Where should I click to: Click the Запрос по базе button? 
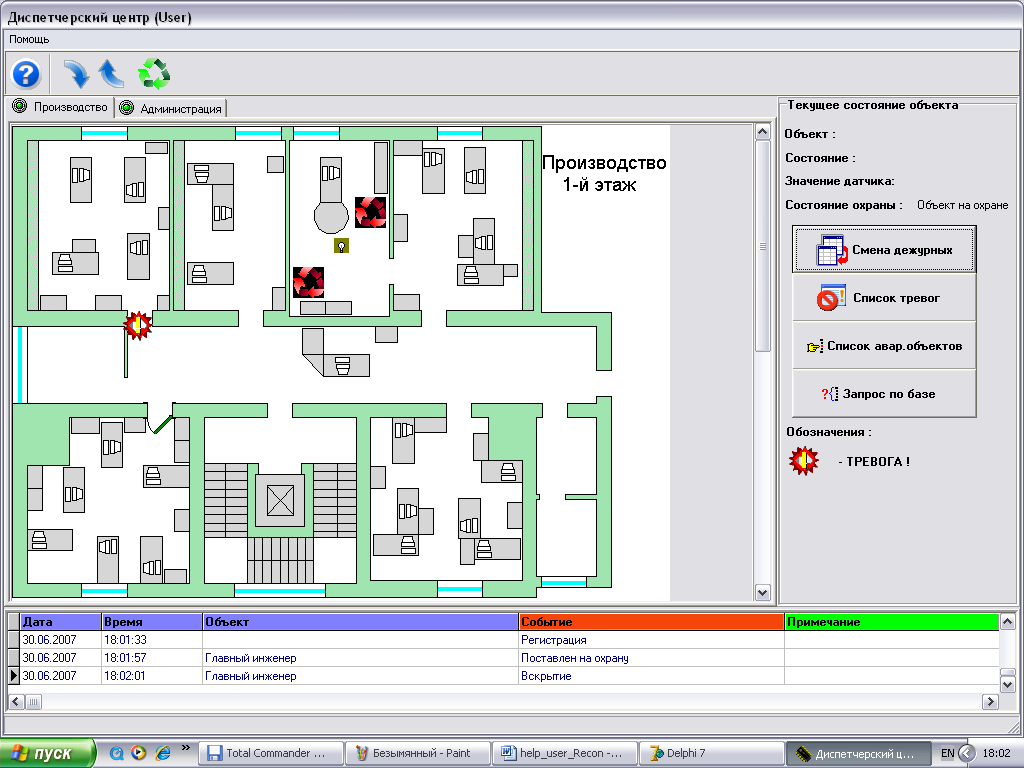point(884,394)
